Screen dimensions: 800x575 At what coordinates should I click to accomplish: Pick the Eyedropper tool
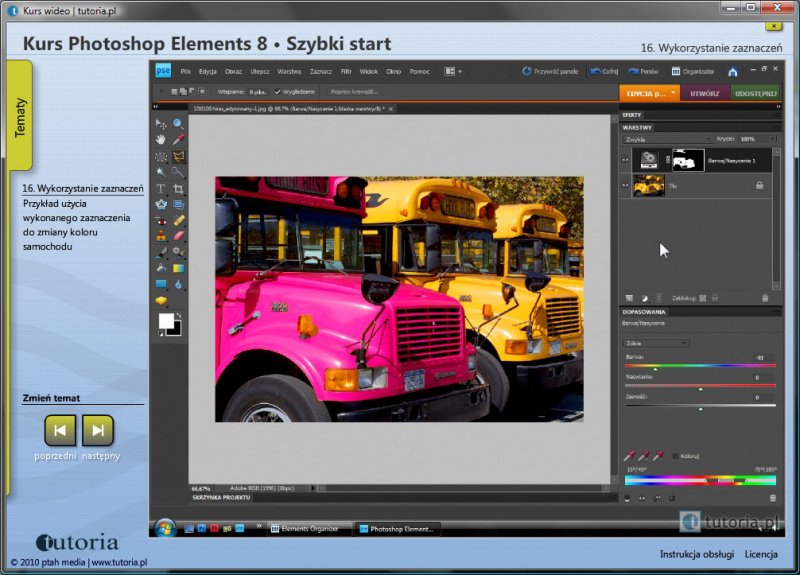click(179, 140)
